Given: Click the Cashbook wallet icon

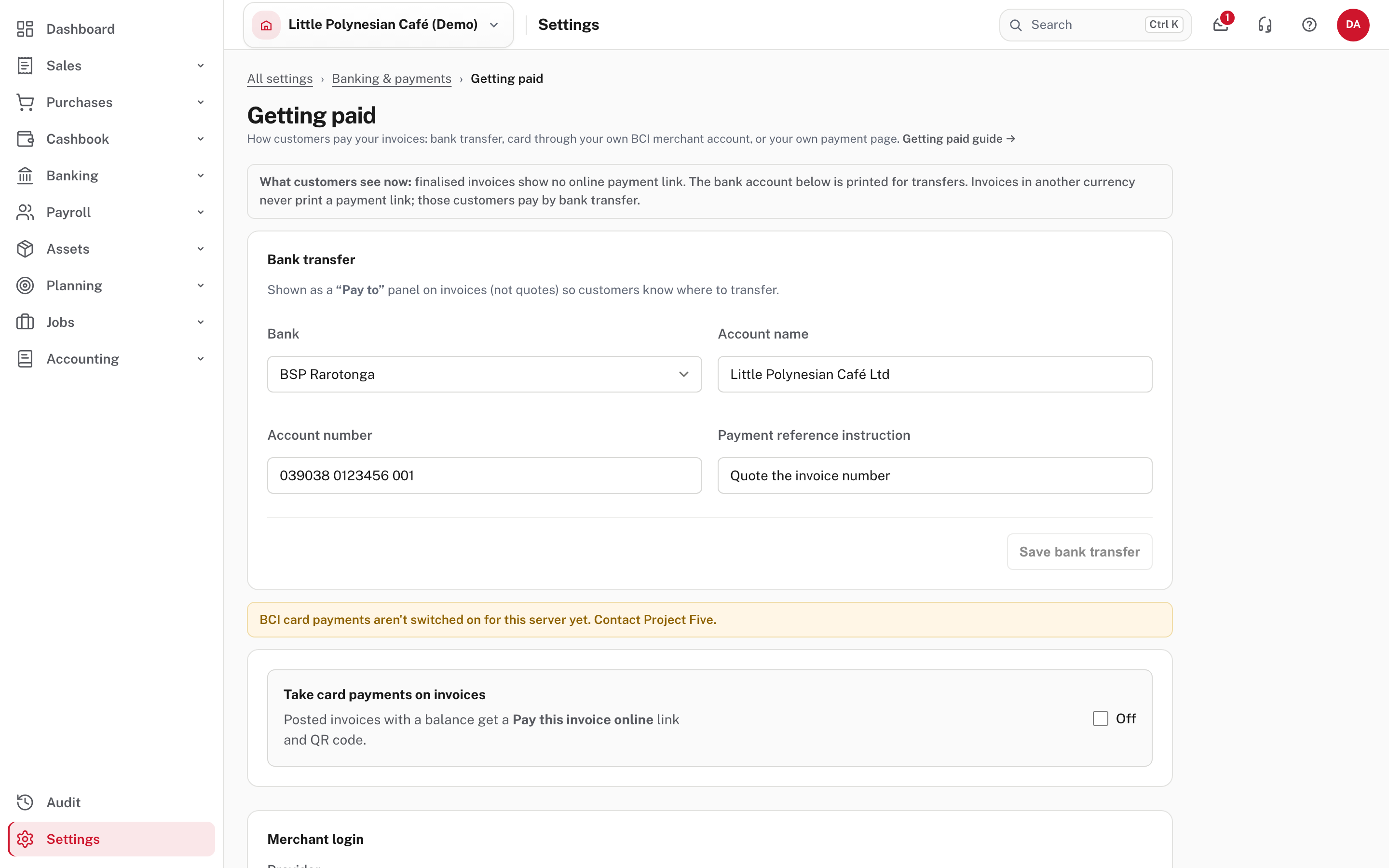Looking at the screenshot, I should click(25, 139).
